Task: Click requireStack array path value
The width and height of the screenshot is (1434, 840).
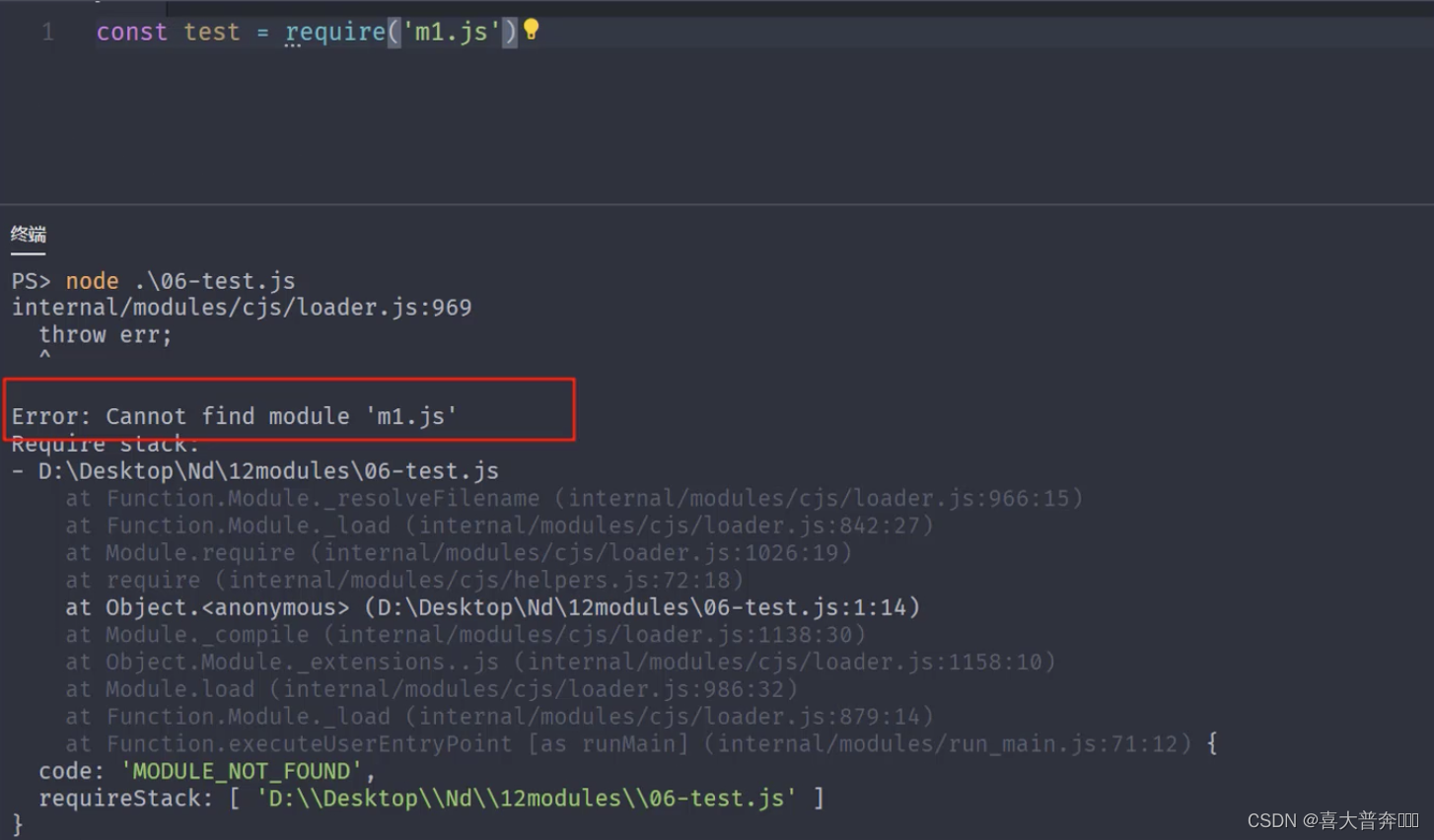Action: pos(527,799)
